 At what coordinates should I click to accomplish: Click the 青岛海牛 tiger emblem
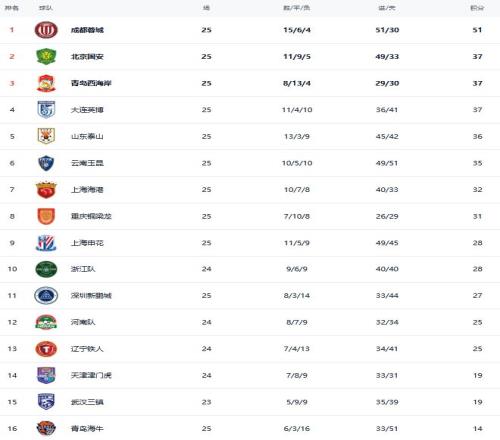point(46,428)
